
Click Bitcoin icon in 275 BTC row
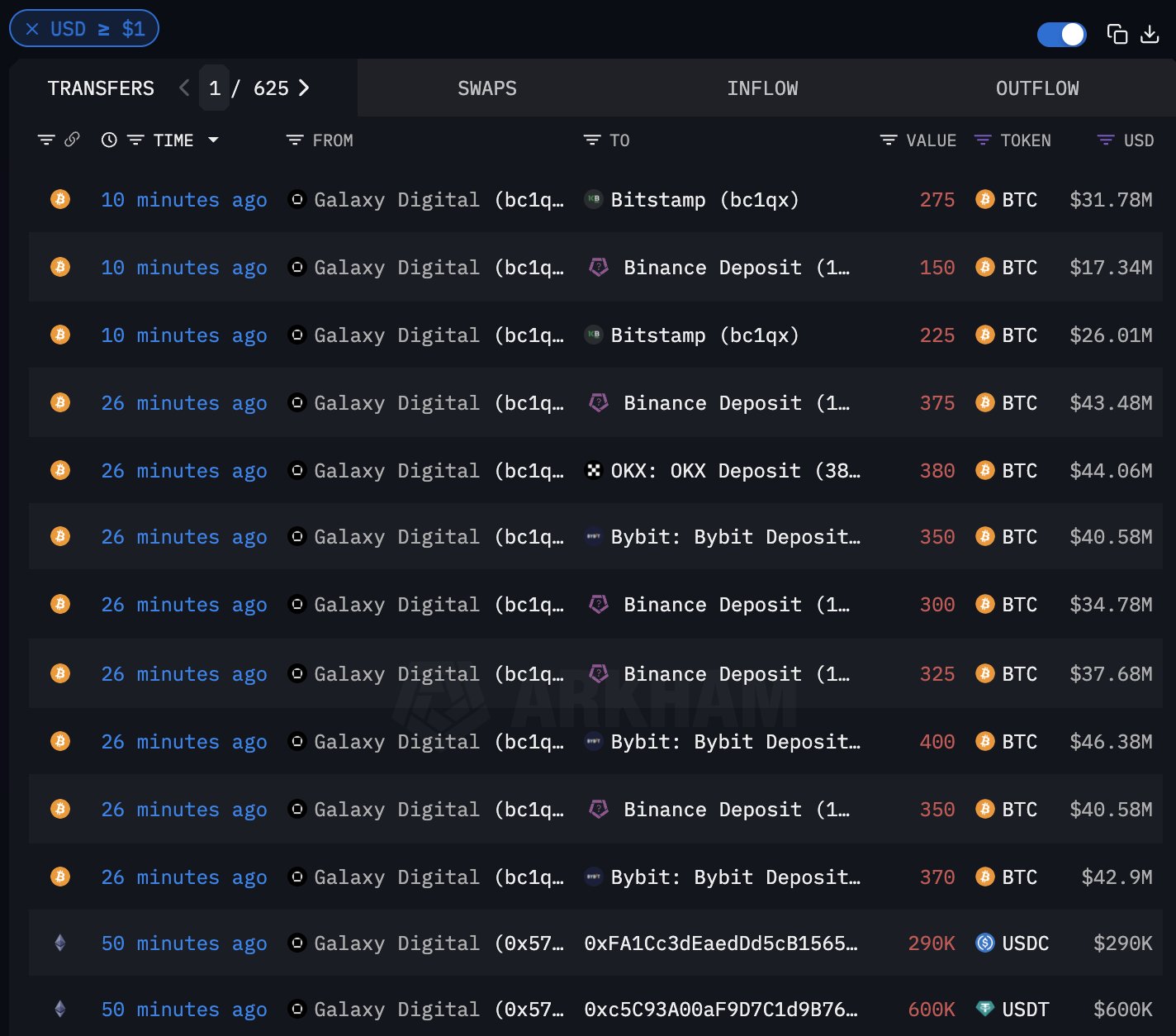pyautogui.click(x=60, y=199)
